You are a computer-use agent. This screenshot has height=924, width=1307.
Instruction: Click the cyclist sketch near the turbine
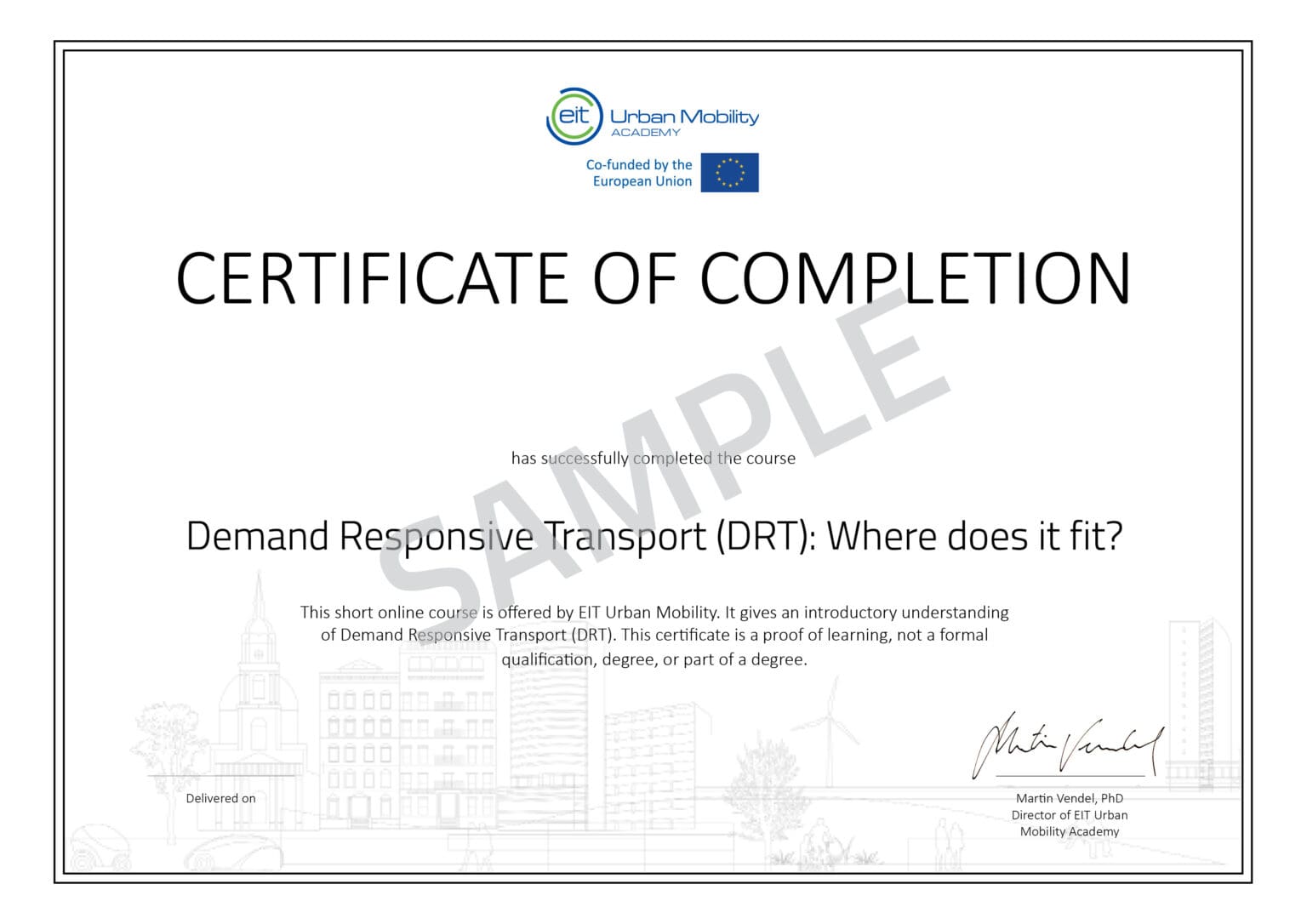click(819, 838)
